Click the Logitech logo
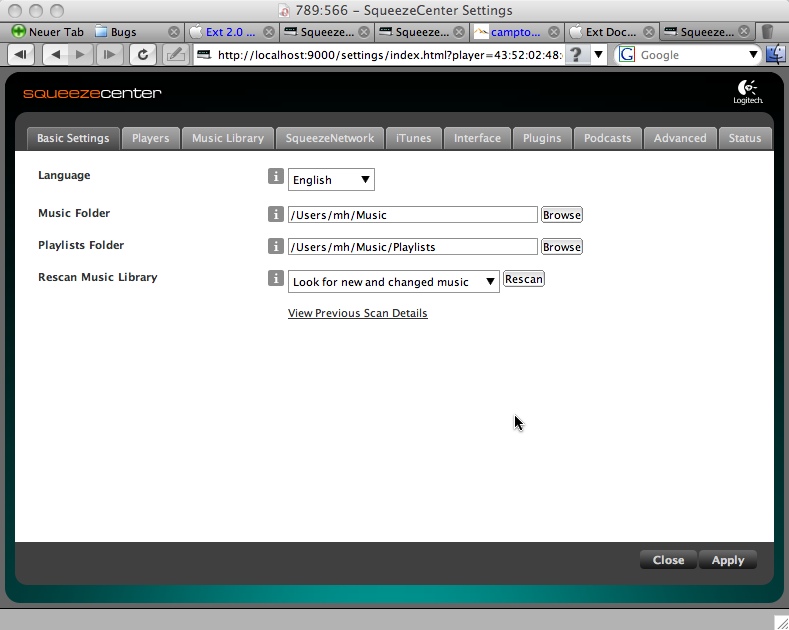Screen dimensions: 789x630 747,93
